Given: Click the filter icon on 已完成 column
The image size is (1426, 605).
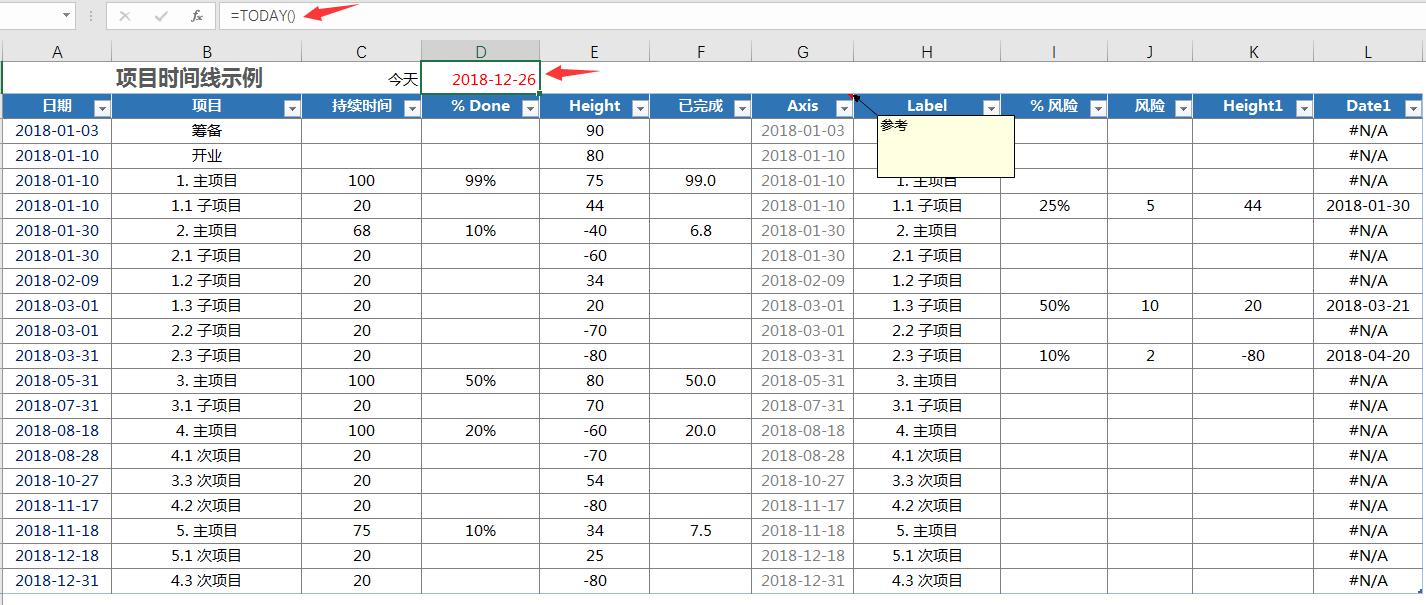Looking at the screenshot, I should point(741,106).
